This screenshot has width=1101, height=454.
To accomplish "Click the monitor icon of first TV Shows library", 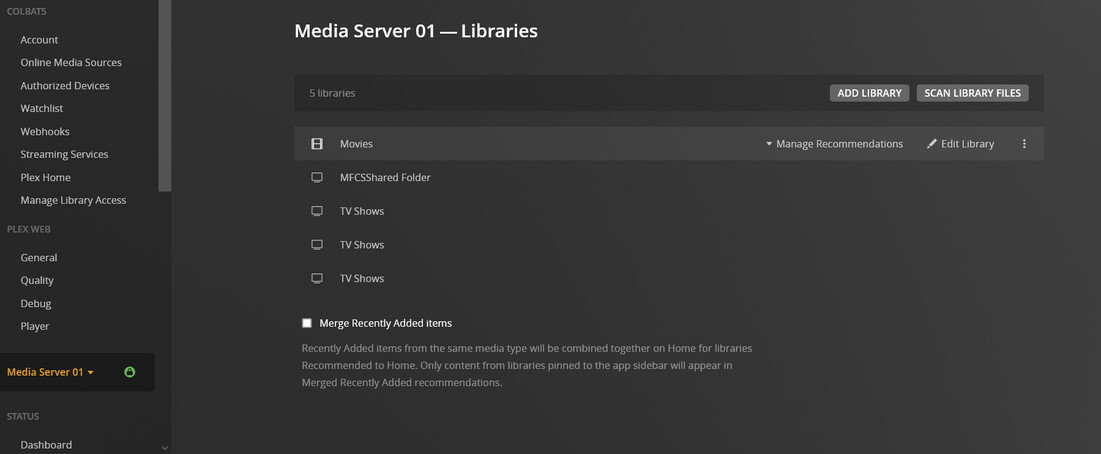I will coord(317,211).
